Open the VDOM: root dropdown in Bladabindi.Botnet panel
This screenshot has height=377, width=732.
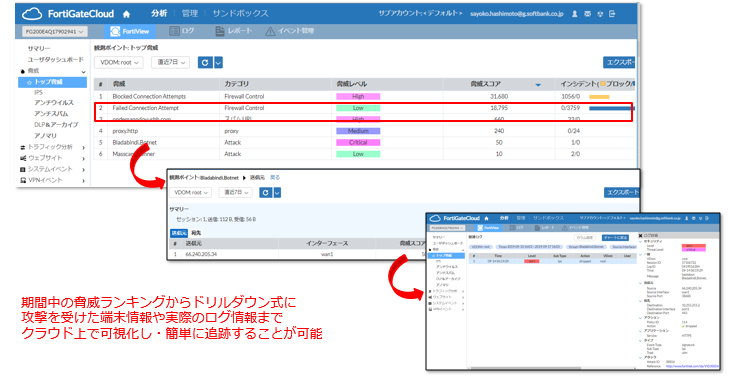tap(190, 192)
